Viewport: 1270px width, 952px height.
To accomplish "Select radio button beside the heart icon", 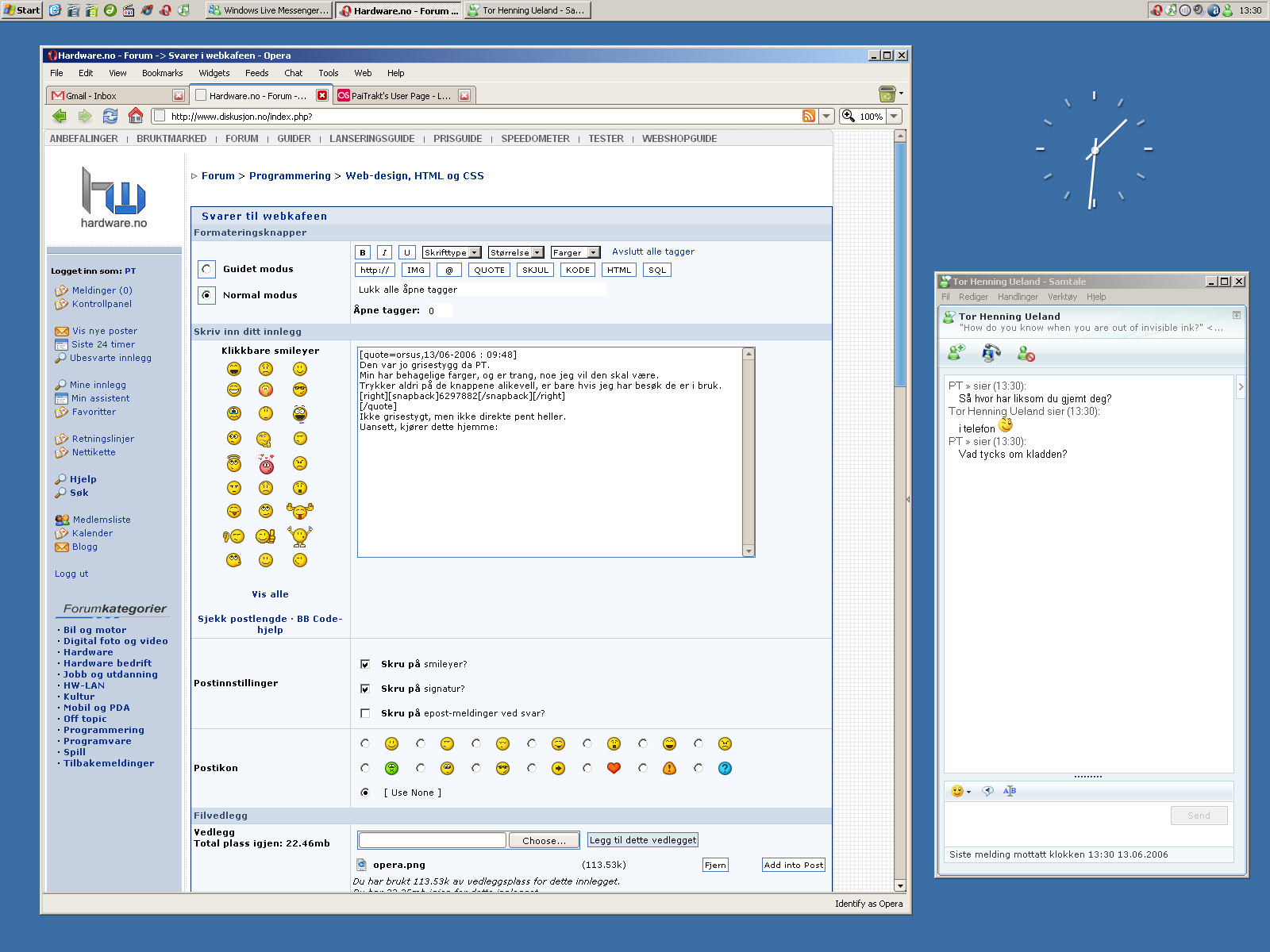I will tap(587, 768).
